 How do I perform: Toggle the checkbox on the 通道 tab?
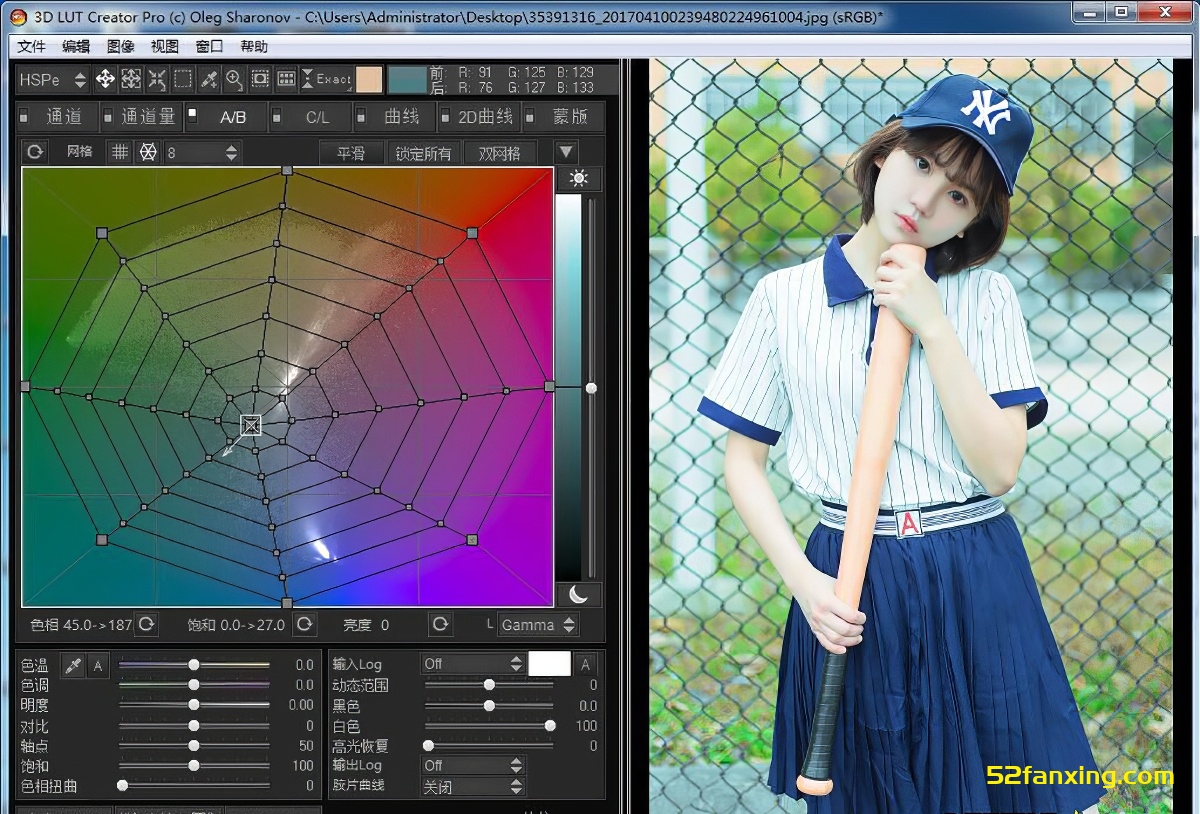24,115
